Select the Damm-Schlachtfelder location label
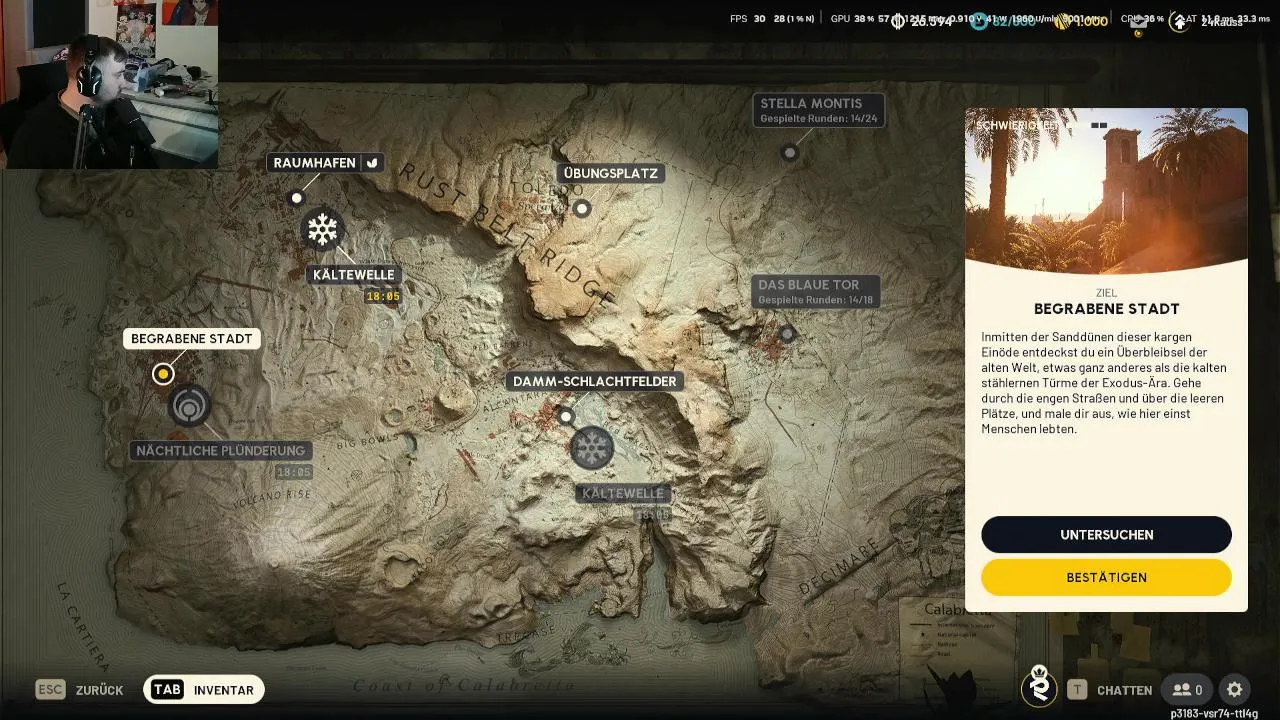This screenshot has width=1280, height=720. click(594, 381)
